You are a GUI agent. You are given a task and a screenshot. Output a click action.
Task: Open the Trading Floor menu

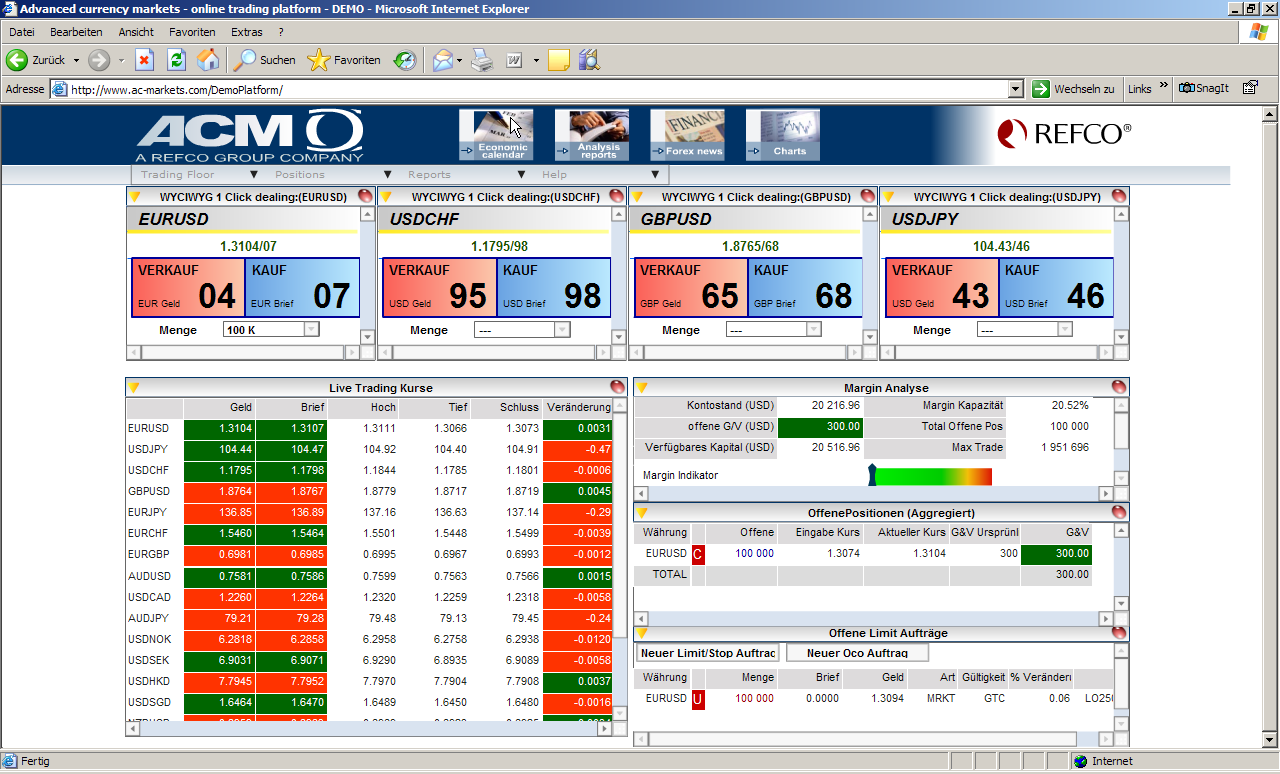[177, 175]
